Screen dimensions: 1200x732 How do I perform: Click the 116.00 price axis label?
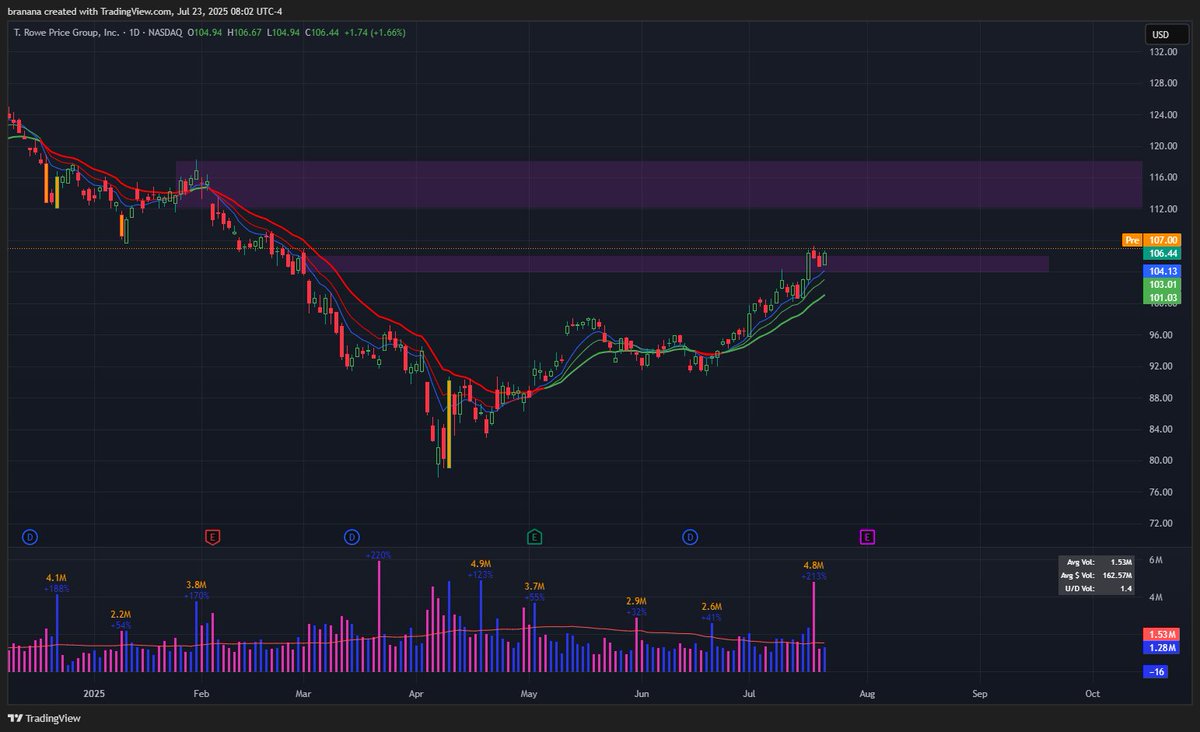pos(1162,177)
